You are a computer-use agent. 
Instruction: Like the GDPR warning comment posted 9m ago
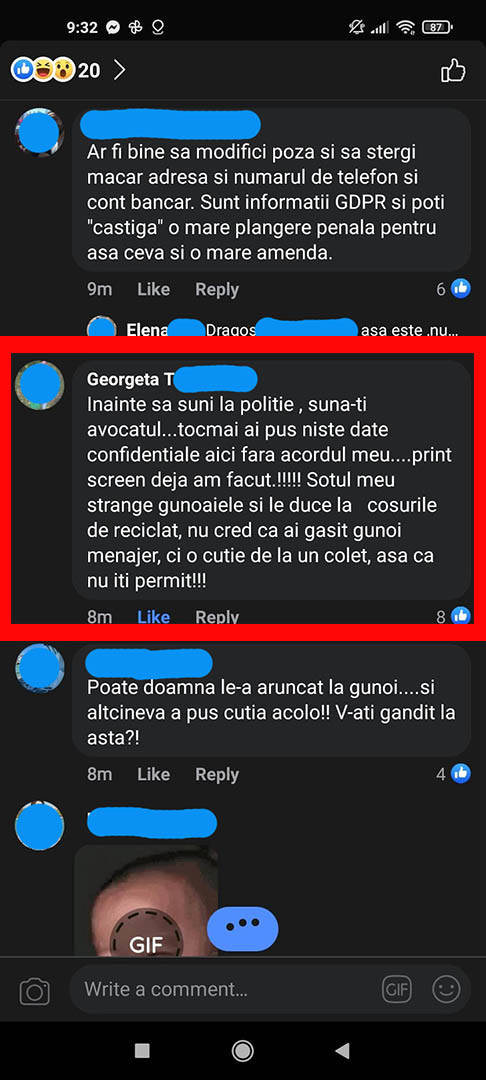[x=154, y=289]
